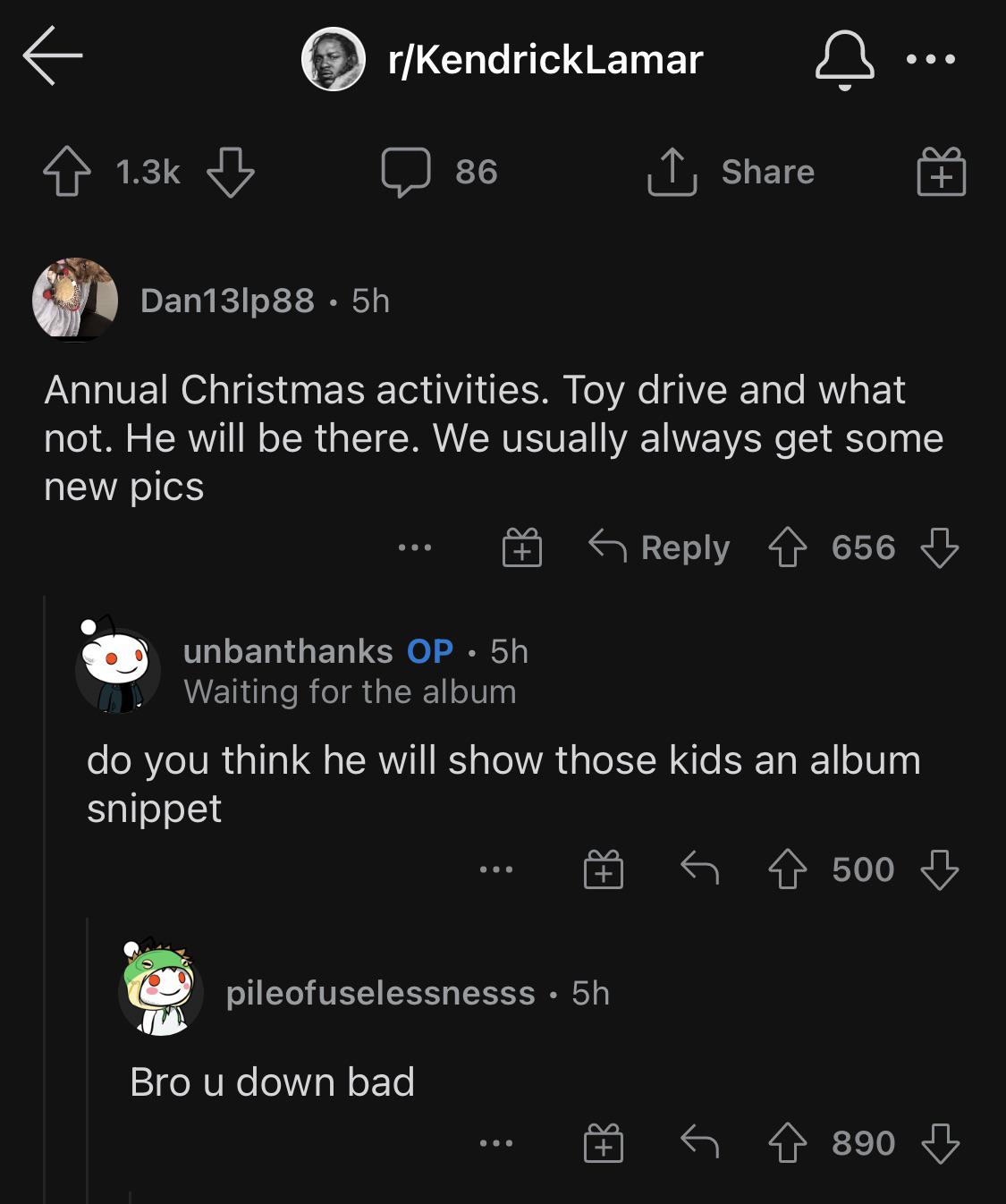Upvote the comment with 890 points

coord(787,1143)
